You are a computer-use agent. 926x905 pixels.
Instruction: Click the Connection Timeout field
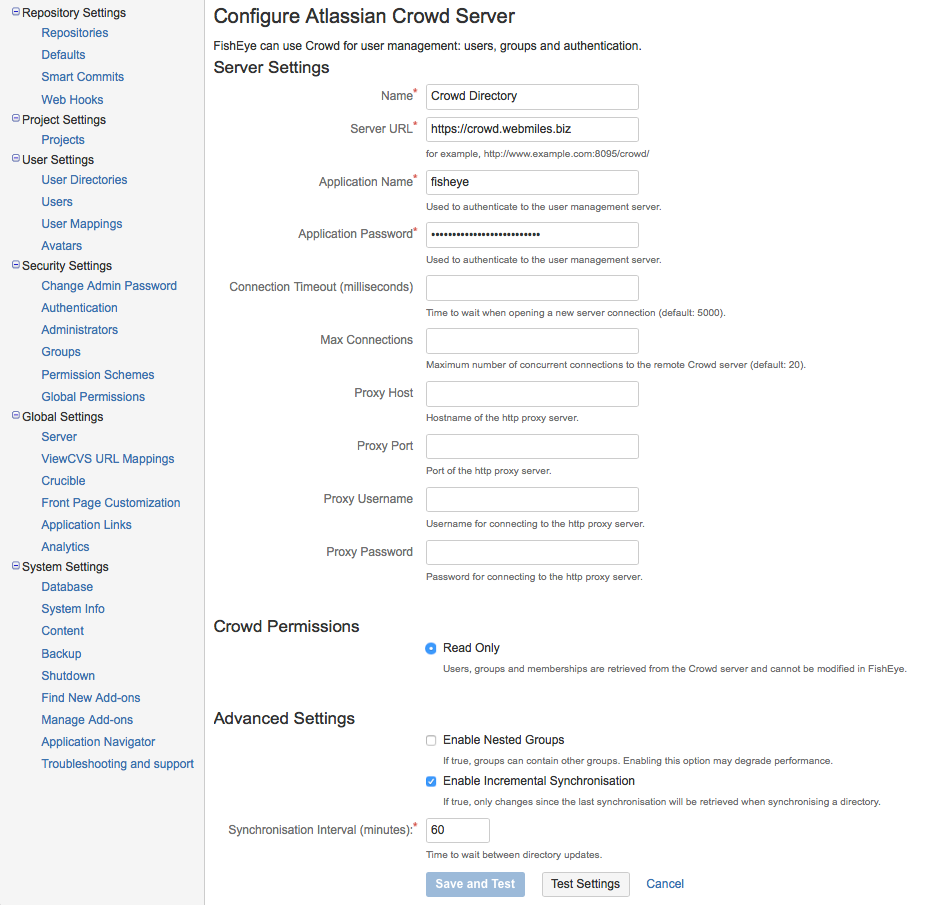coord(532,288)
